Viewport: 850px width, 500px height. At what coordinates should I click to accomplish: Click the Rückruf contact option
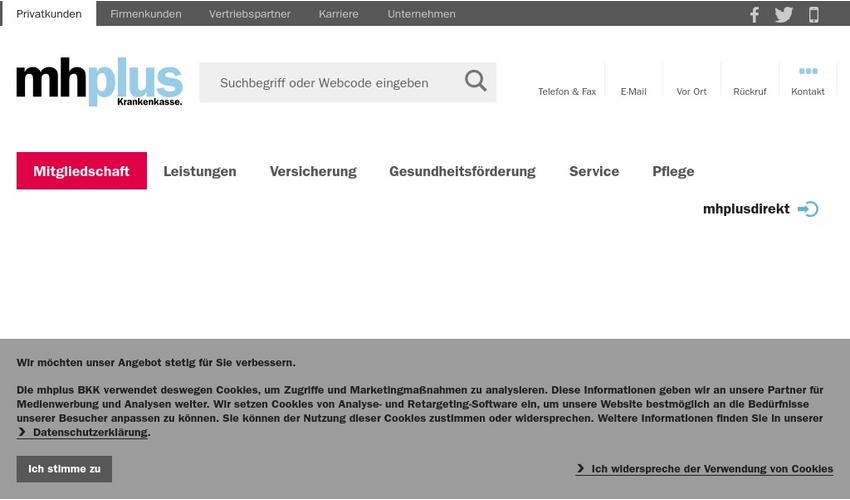pyautogui.click(x=749, y=91)
